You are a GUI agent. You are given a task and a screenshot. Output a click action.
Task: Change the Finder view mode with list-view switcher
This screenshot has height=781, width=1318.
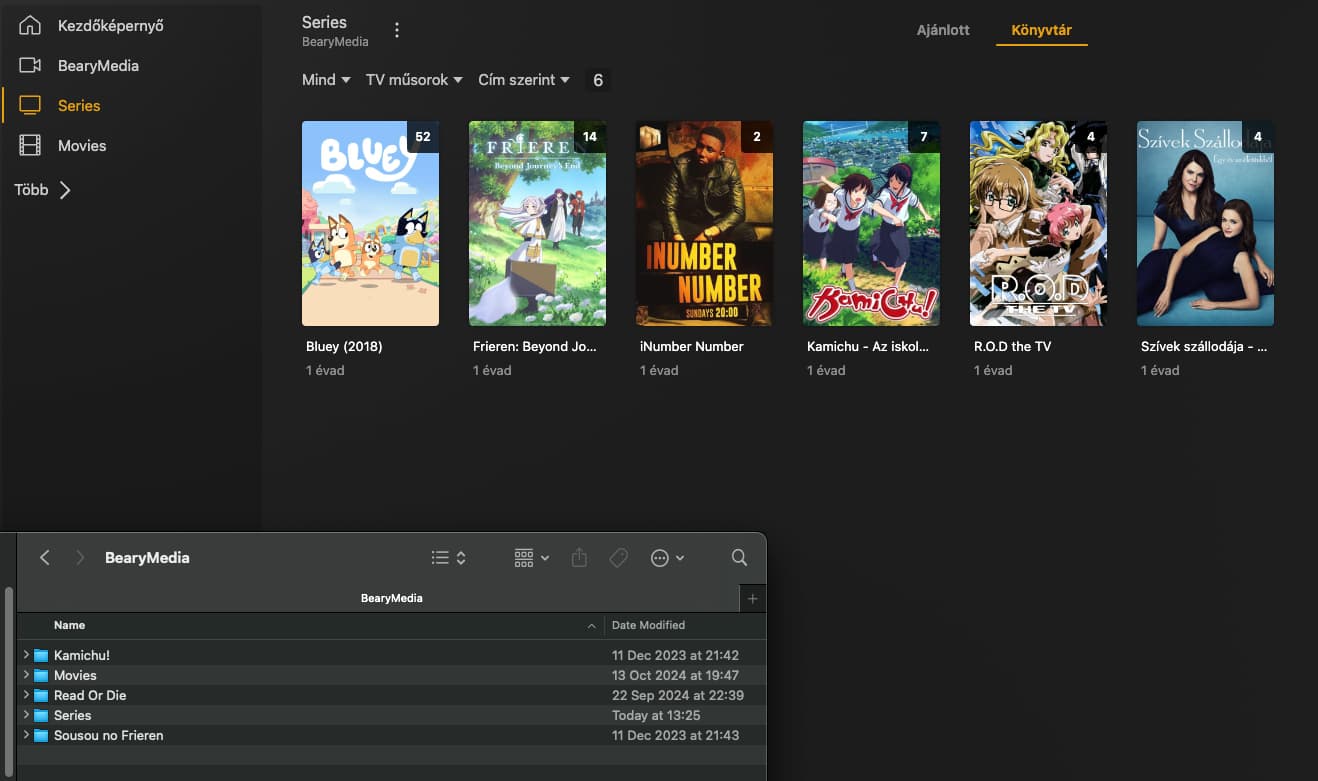coord(448,558)
